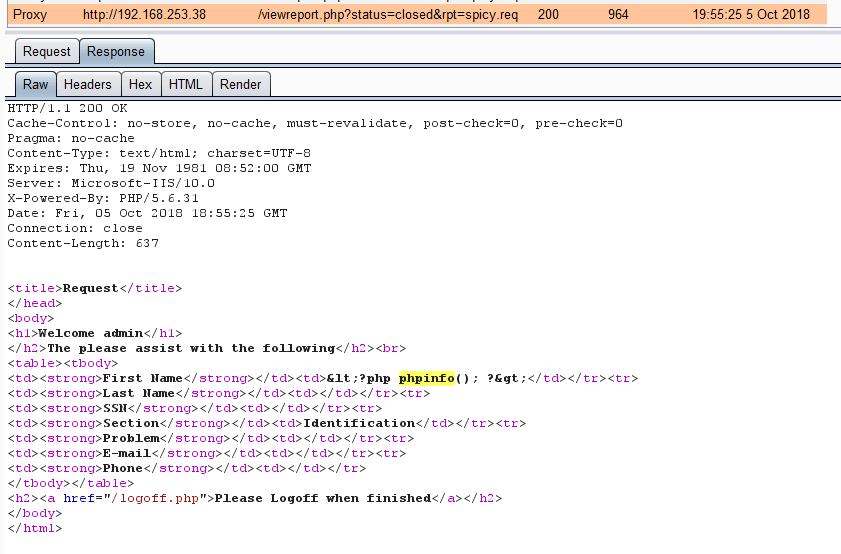Open the Raw view tab
The height and width of the screenshot is (554, 841).
[x=36, y=85]
